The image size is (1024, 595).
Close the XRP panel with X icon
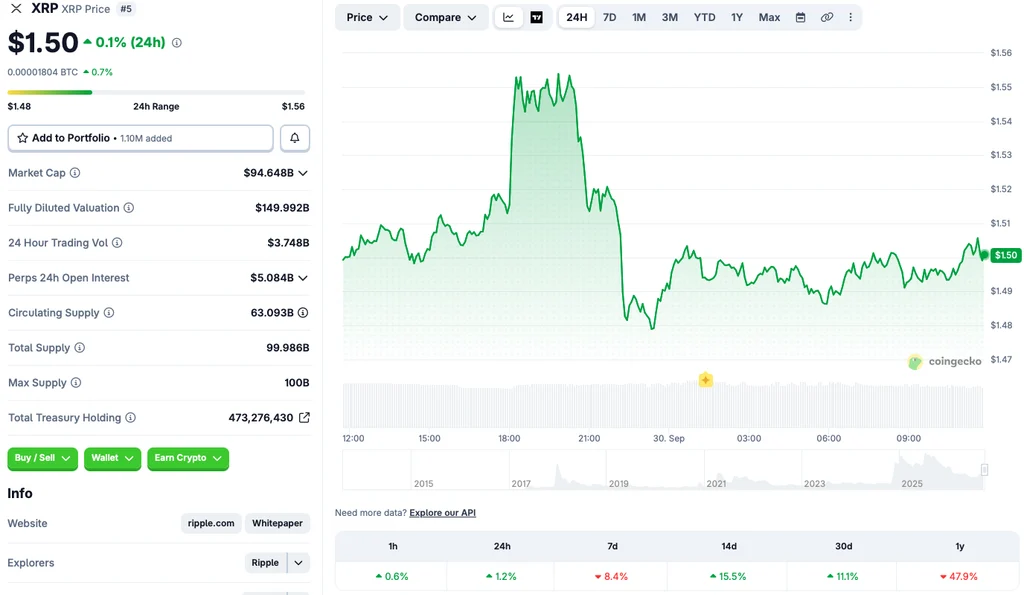pyautogui.click(x=16, y=8)
